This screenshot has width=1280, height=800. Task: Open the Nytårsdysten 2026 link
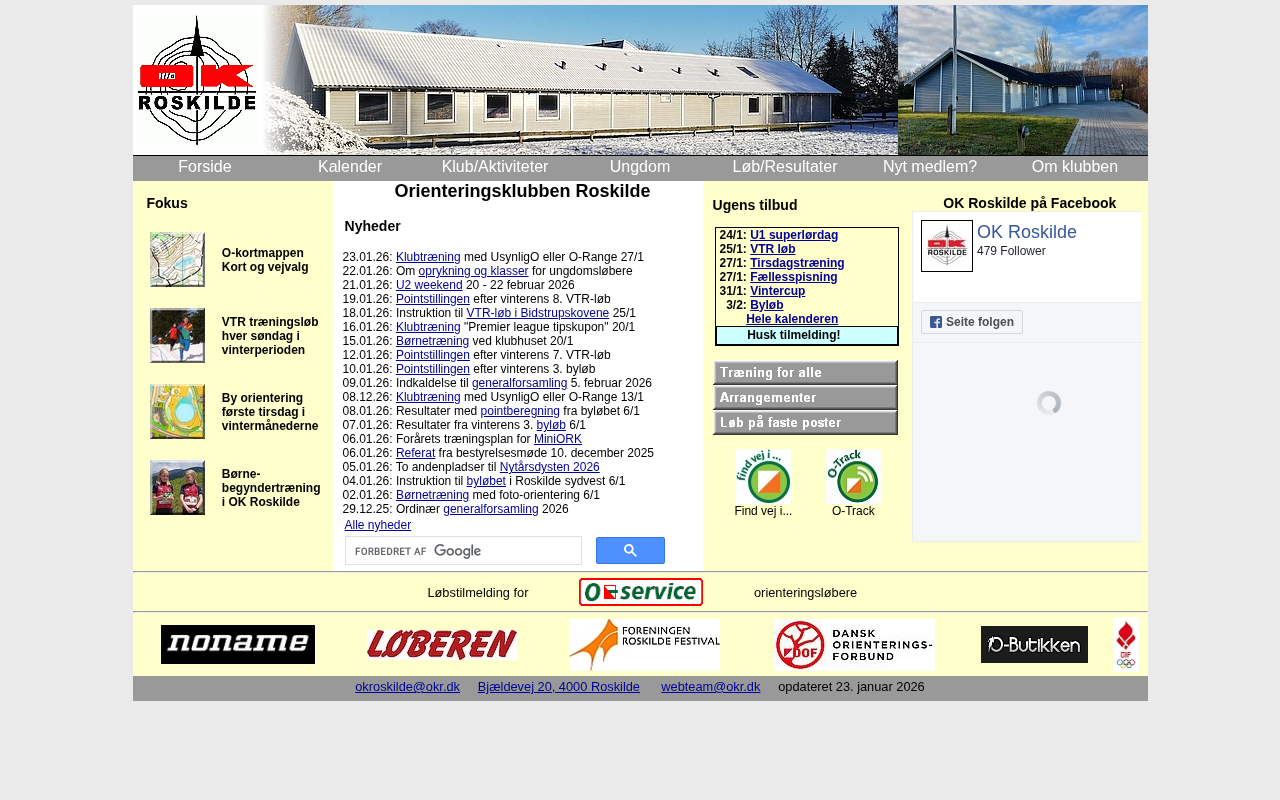(550, 467)
